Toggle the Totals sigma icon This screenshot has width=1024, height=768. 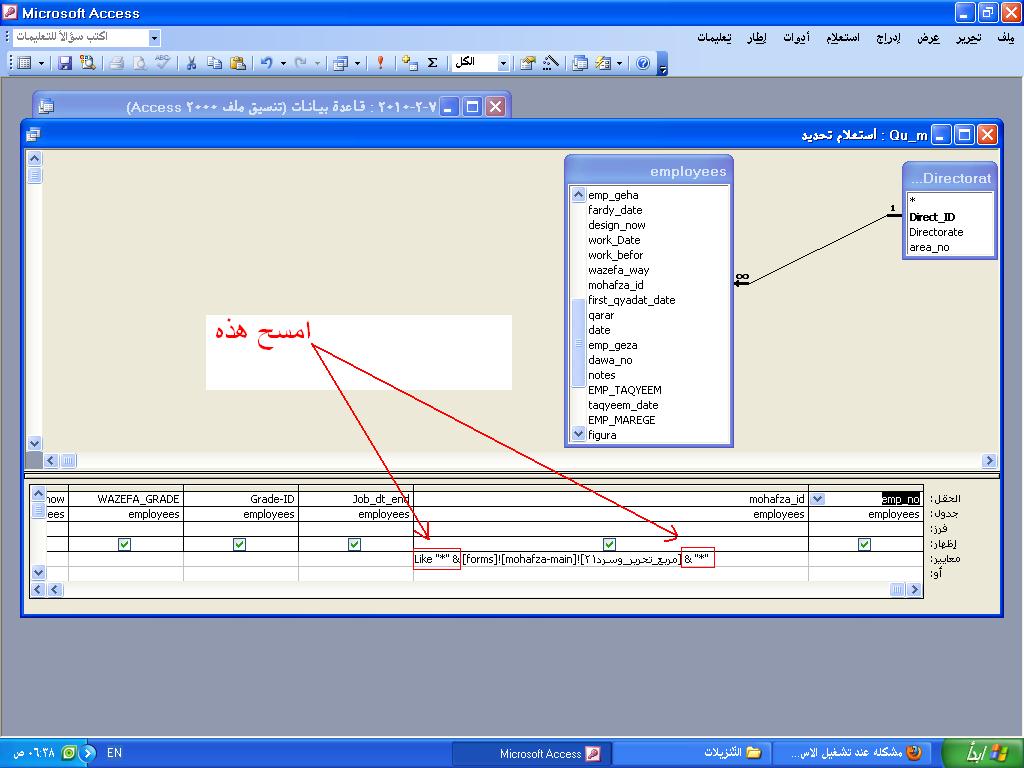click(x=432, y=63)
